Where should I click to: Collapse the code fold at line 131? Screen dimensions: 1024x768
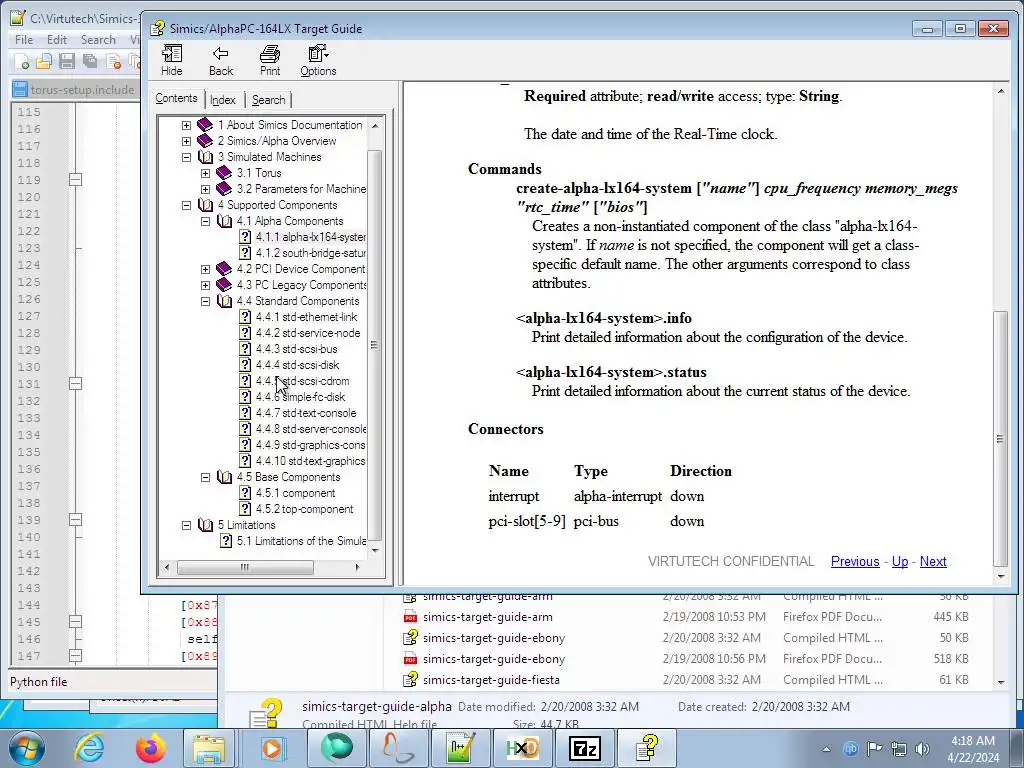point(76,383)
